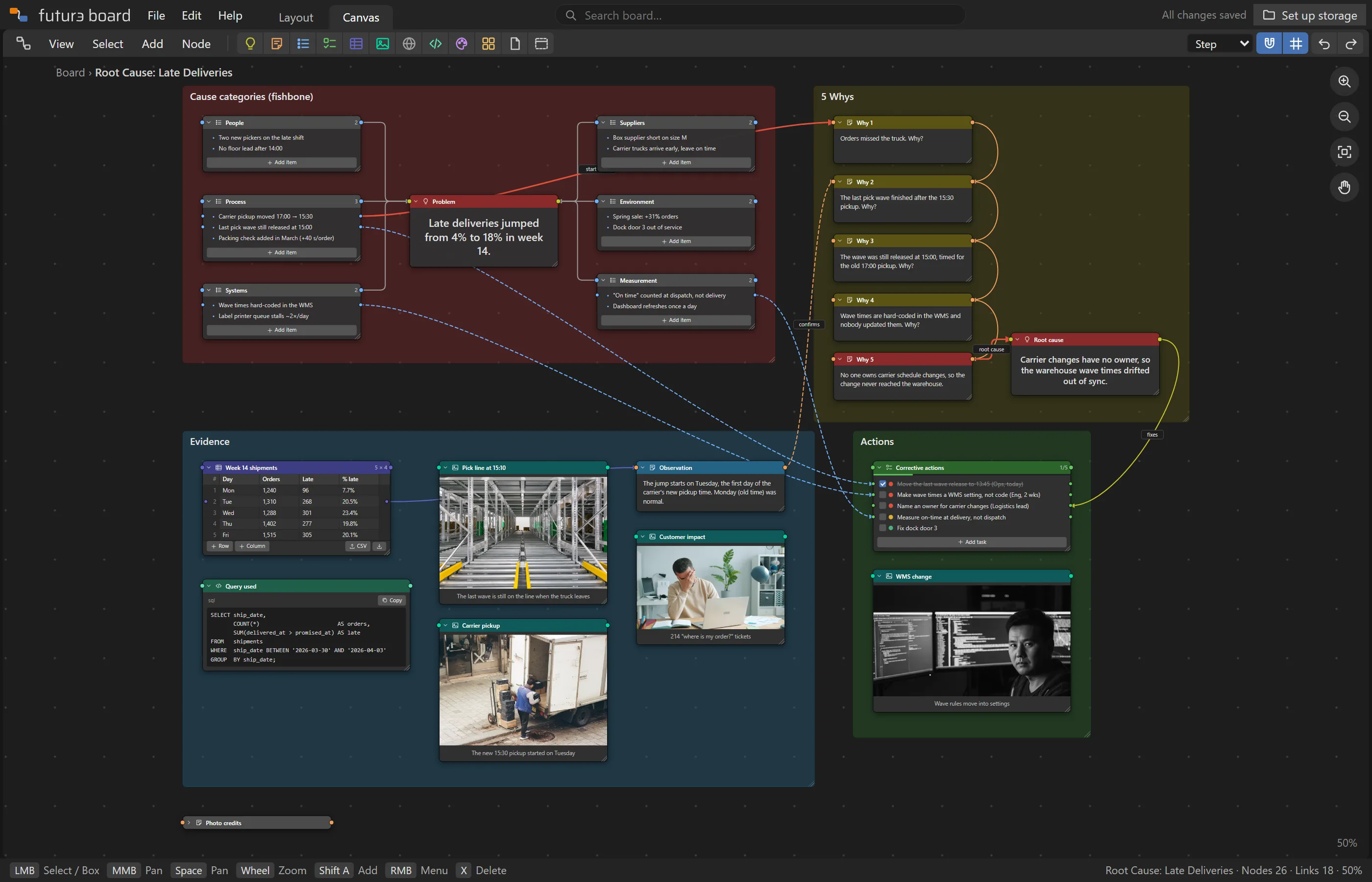Activate the hand pan tool

click(x=1345, y=187)
